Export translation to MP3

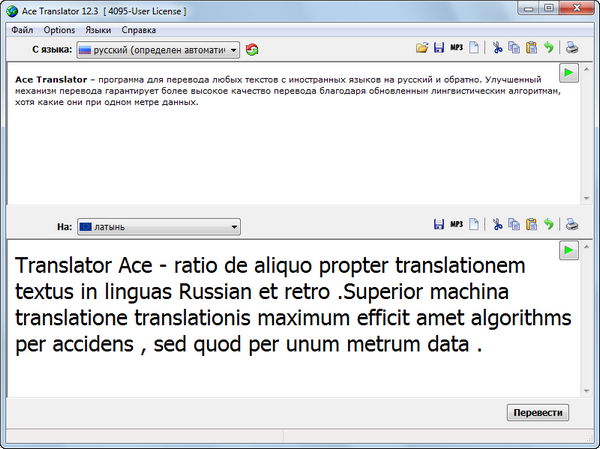pyautogui.click(x=456, y=226)
